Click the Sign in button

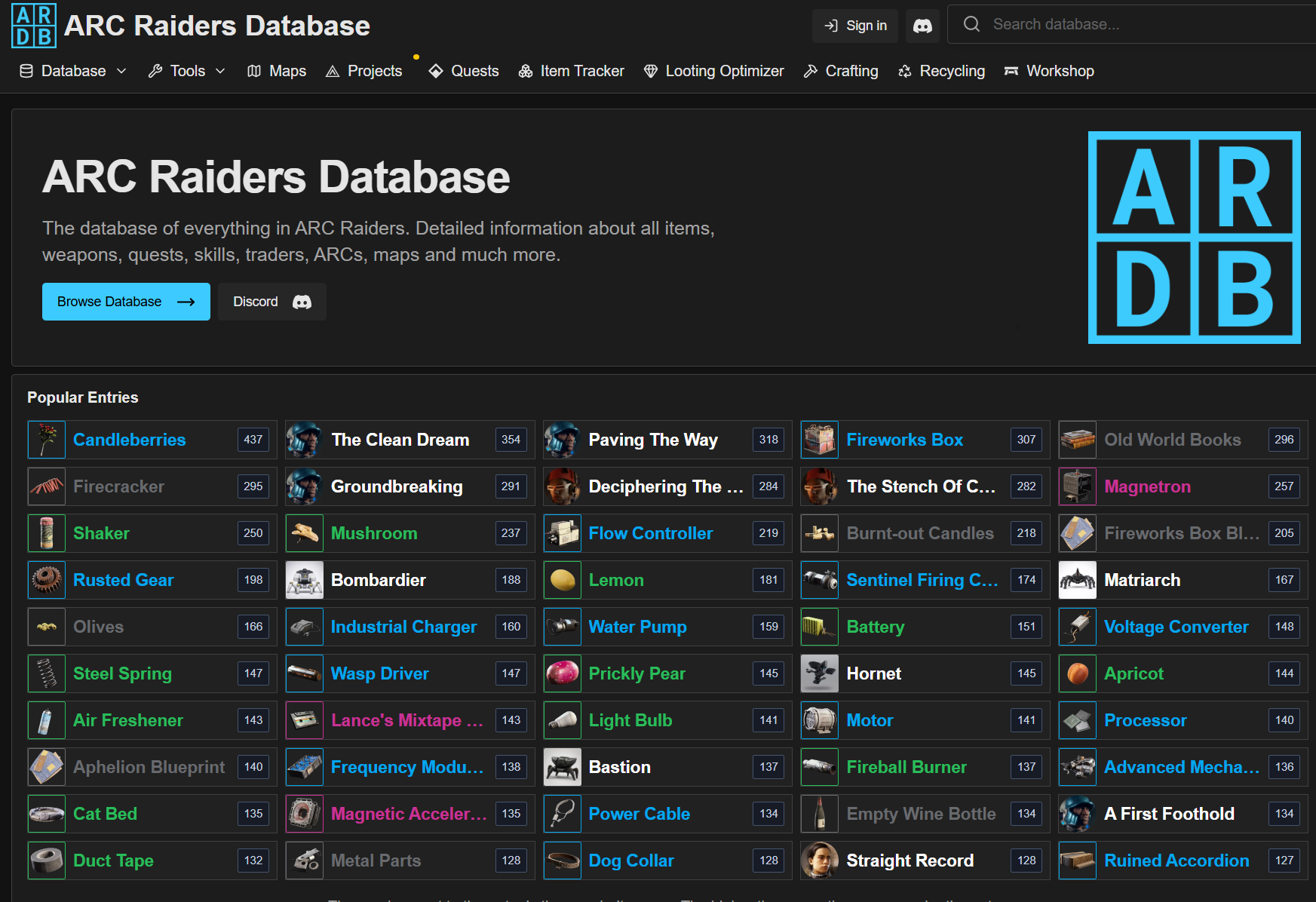click(x=855, y=26)
